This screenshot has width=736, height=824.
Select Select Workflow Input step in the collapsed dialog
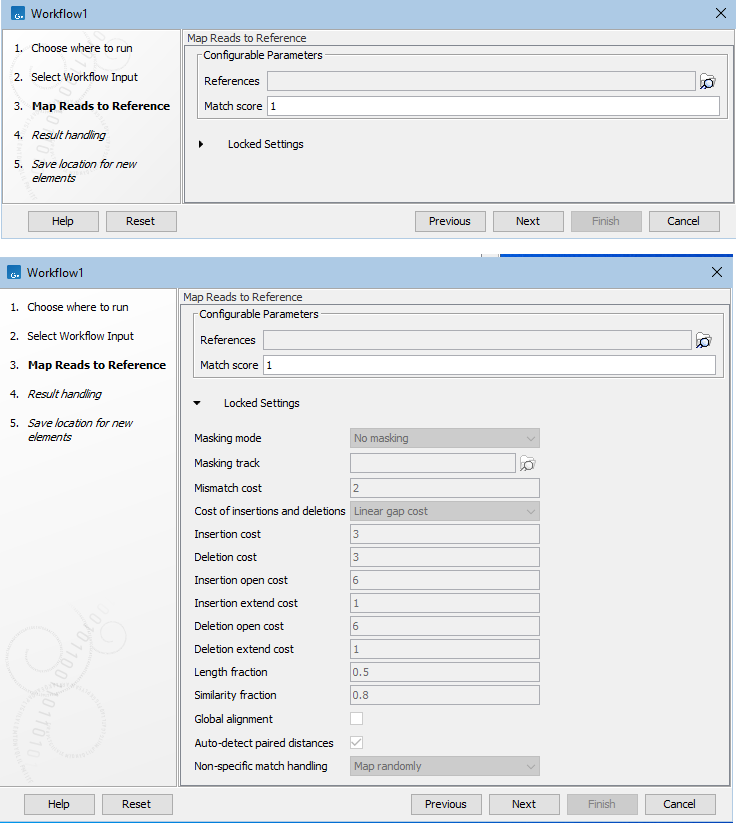pos(84,77)
